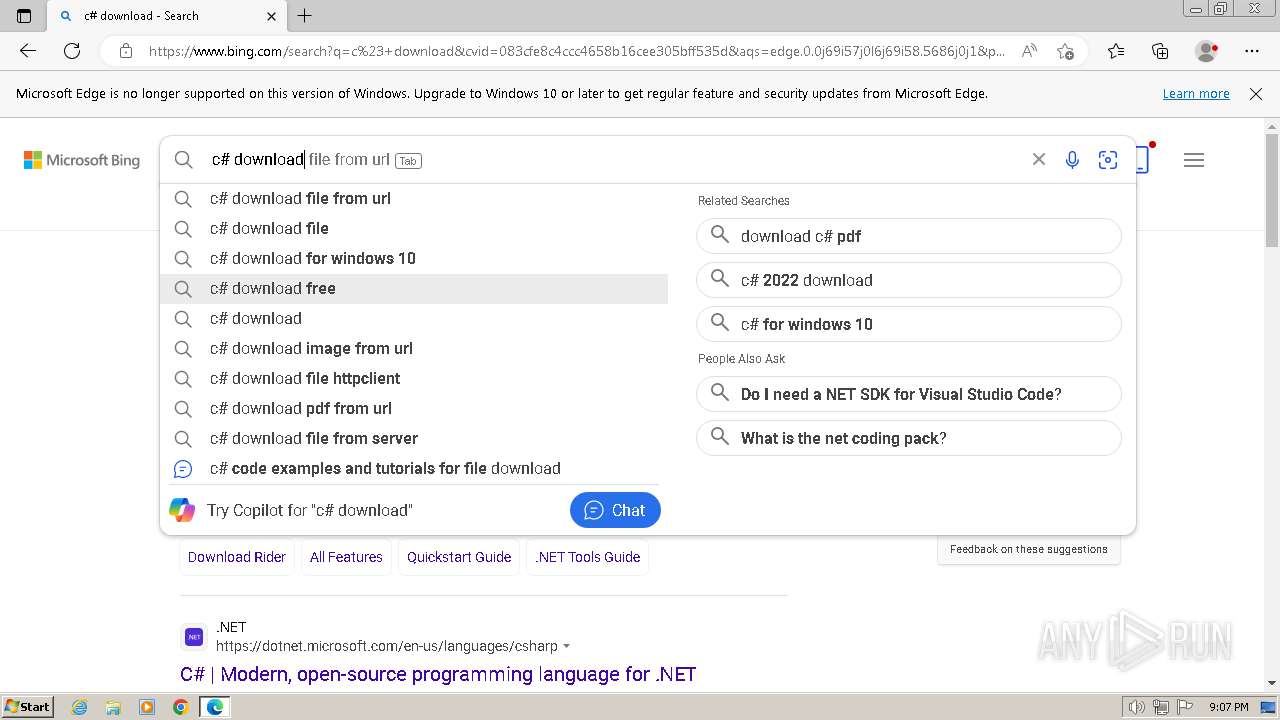Reload the page with the refresh icon
Viewport: 1280px width, 720px height.
tap(72, 51)
